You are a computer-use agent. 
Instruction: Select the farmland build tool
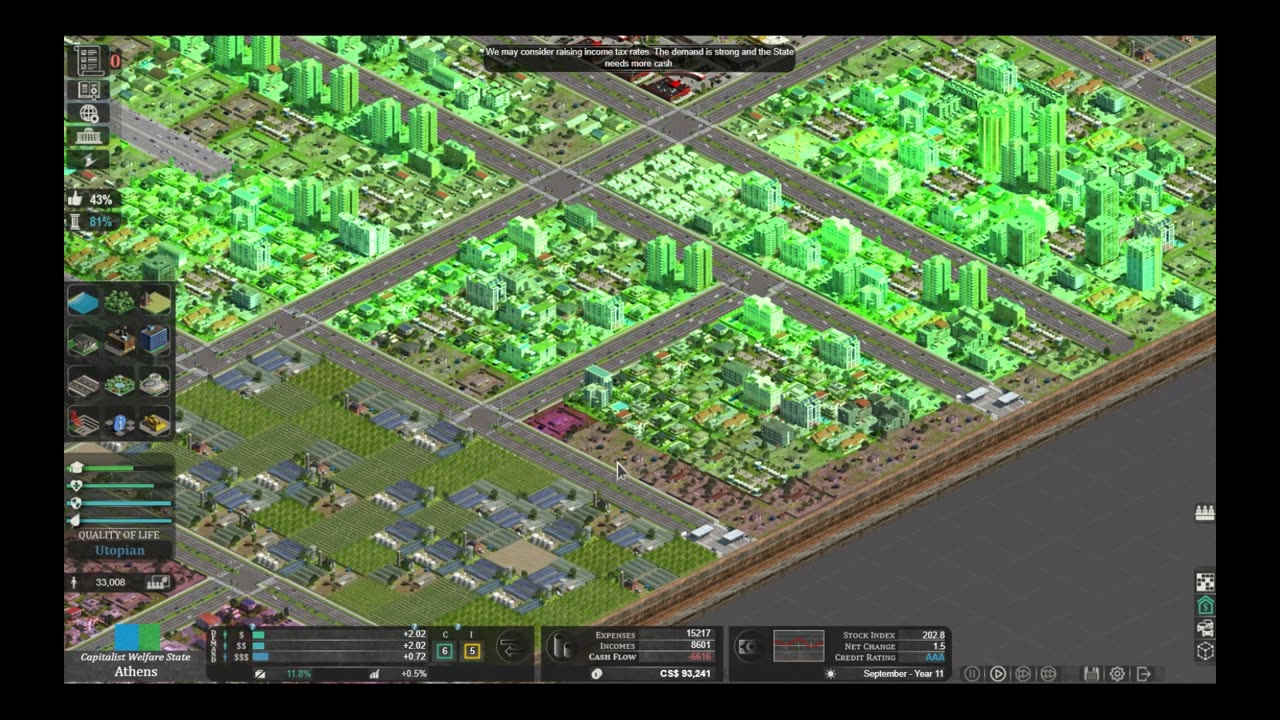tap(154, 302)
